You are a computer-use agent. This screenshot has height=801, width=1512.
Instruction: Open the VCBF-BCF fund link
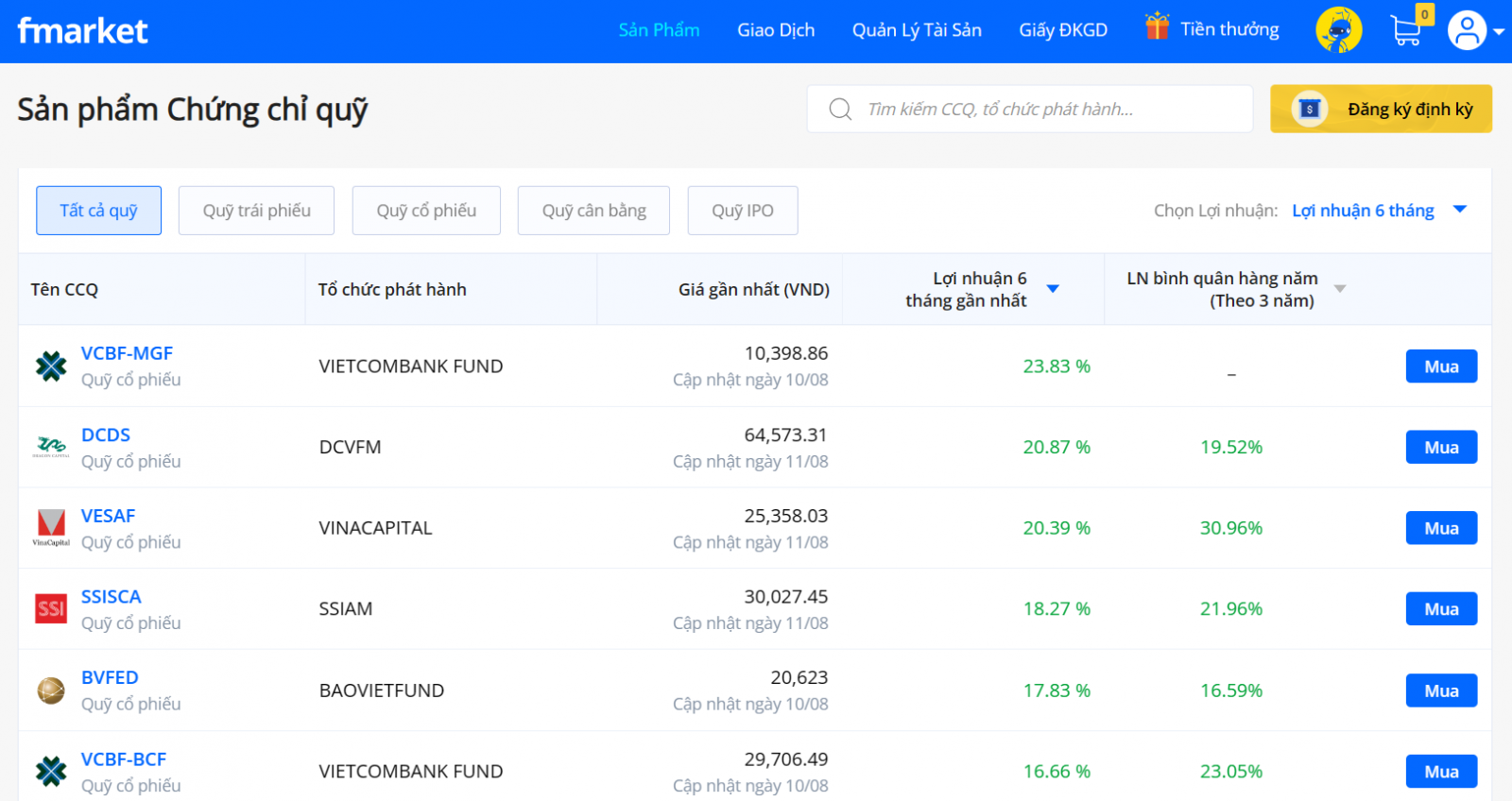124,759
